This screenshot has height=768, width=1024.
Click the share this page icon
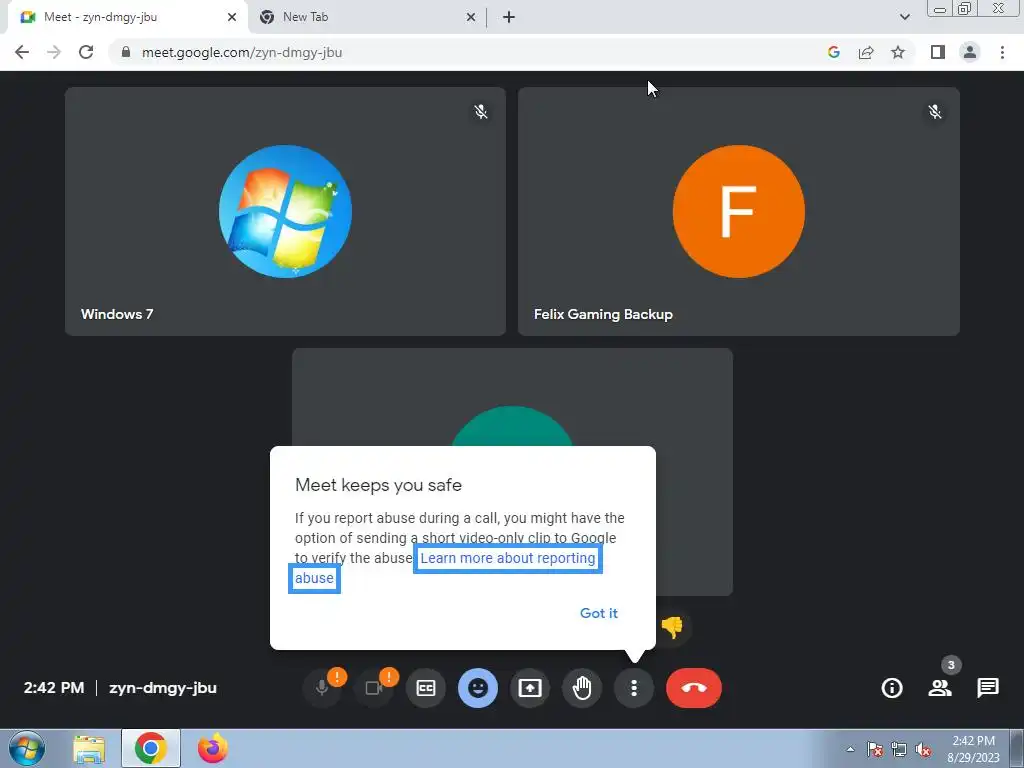pos(866,52)
